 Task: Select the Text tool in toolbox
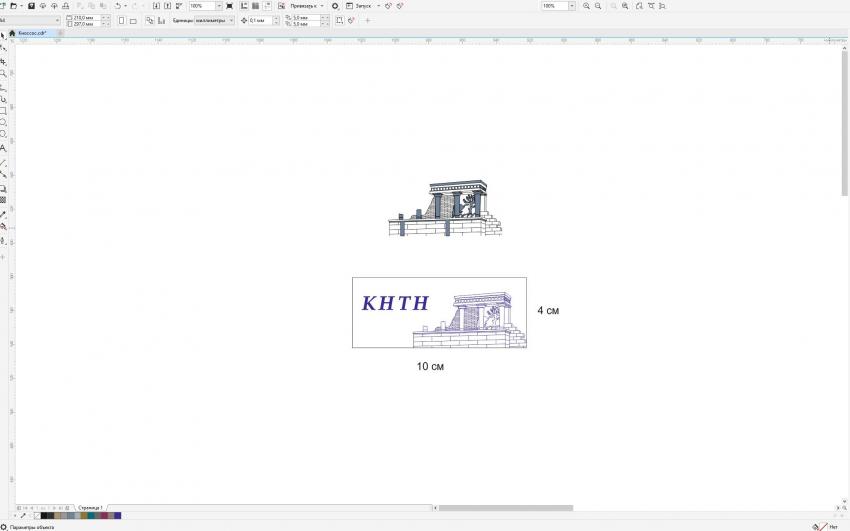tap(4, 148)
